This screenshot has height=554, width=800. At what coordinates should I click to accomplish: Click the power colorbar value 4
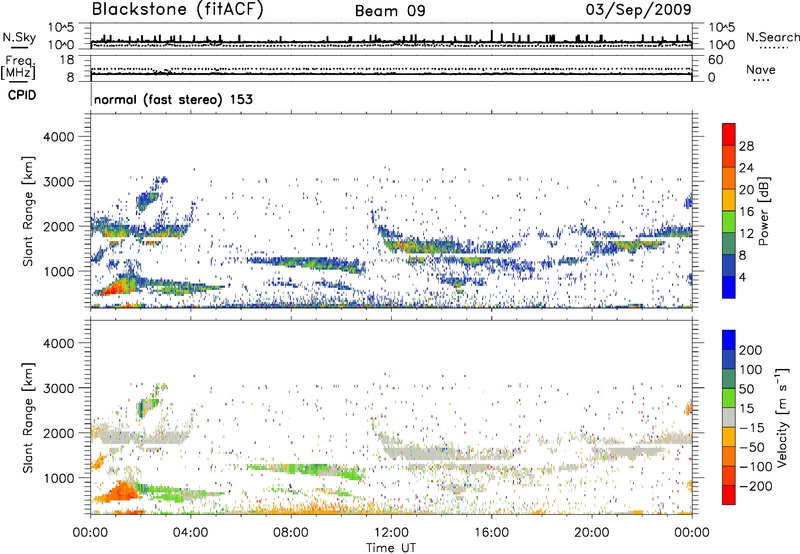tap(742, 277)
